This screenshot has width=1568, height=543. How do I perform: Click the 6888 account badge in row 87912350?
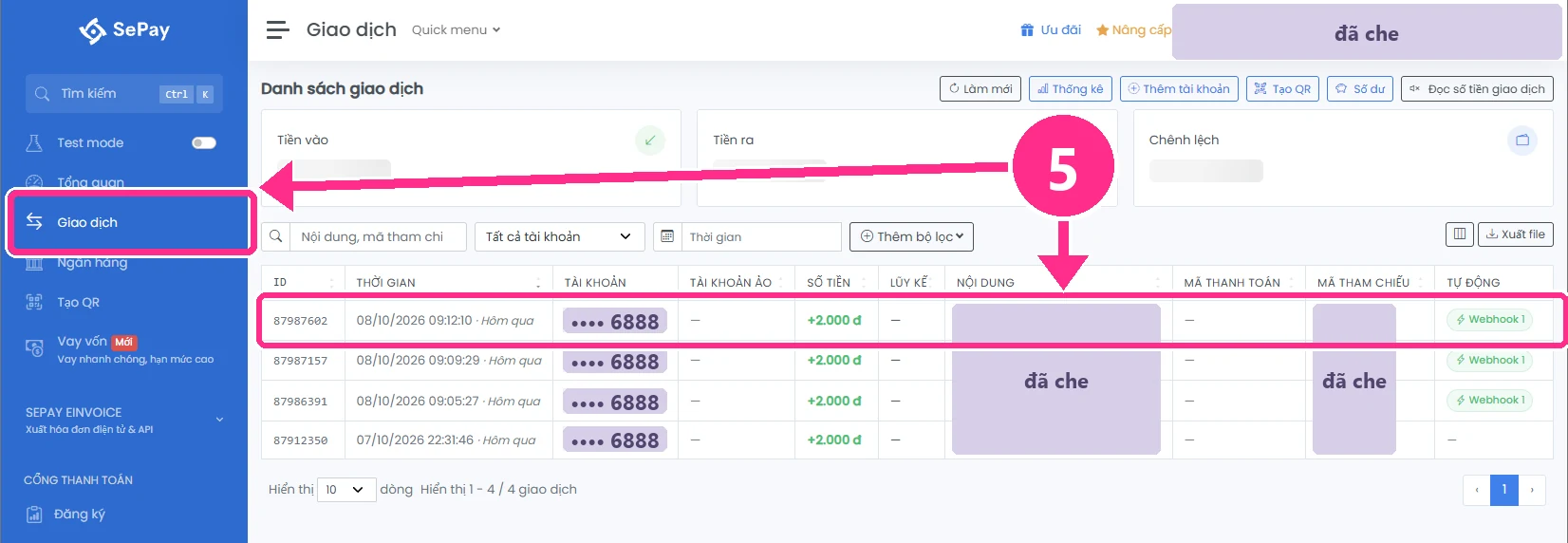click(x=615, y=440)
